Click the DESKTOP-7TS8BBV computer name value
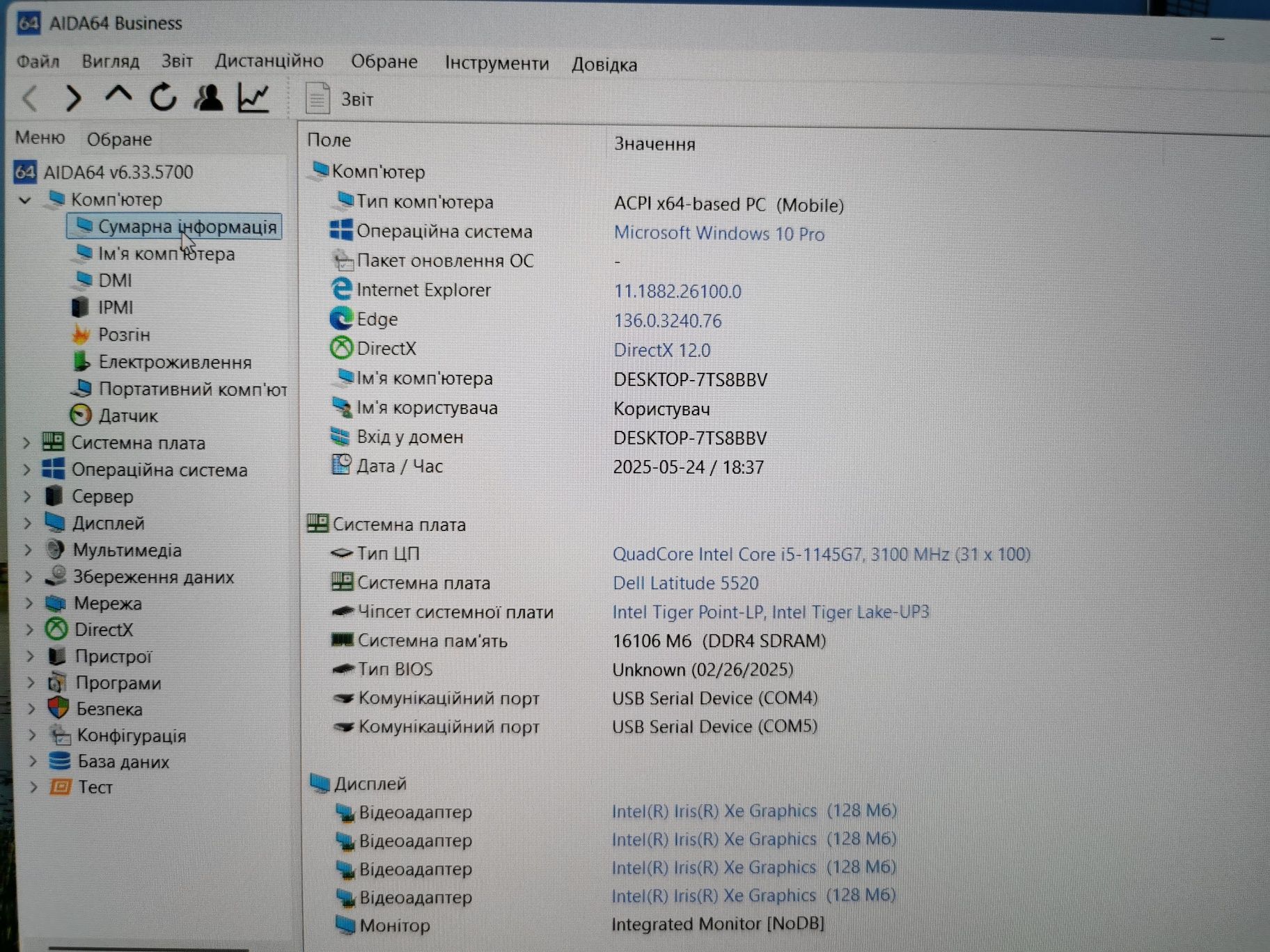Screen dimensions: 1270x952 coord(691,380)
